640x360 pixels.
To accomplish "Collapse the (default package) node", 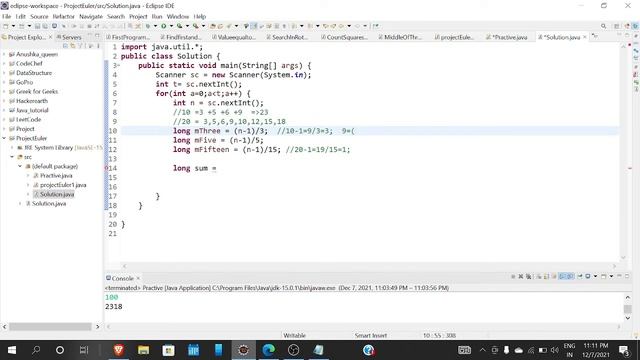I will [20, 166].
